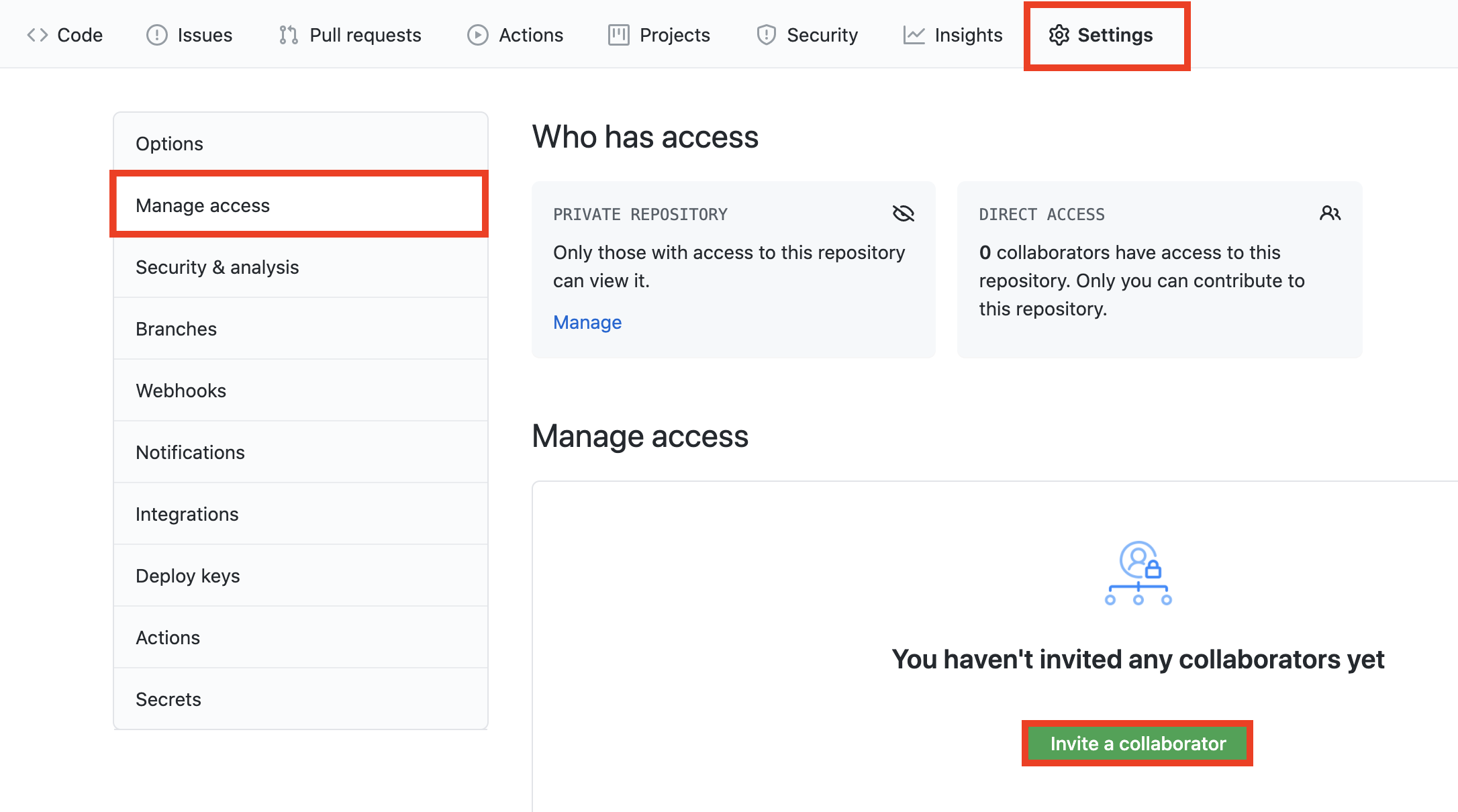Click the people icon in Direct Access
Screen dimensions: 1458x812
(1330, 213)
